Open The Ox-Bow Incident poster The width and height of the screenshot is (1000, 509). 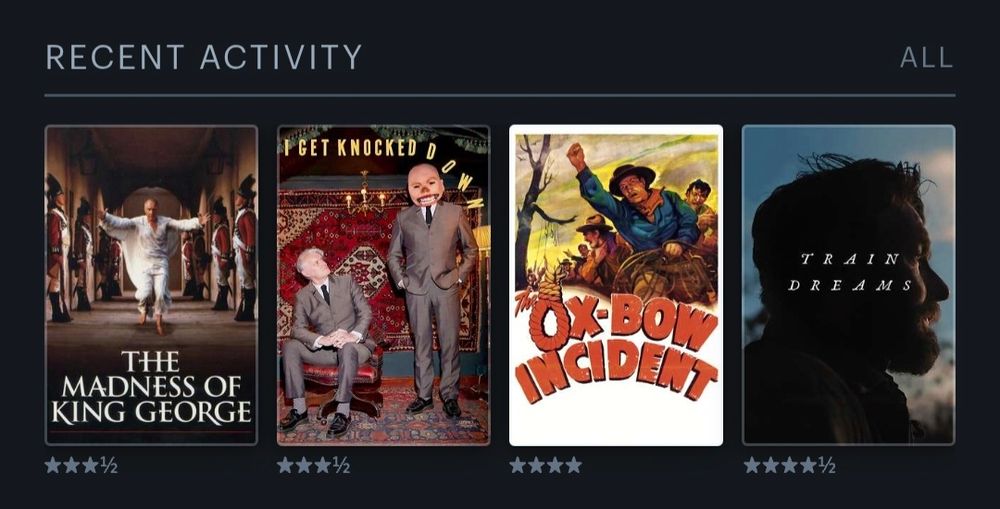pyautogui.click(x=616, y=285)
